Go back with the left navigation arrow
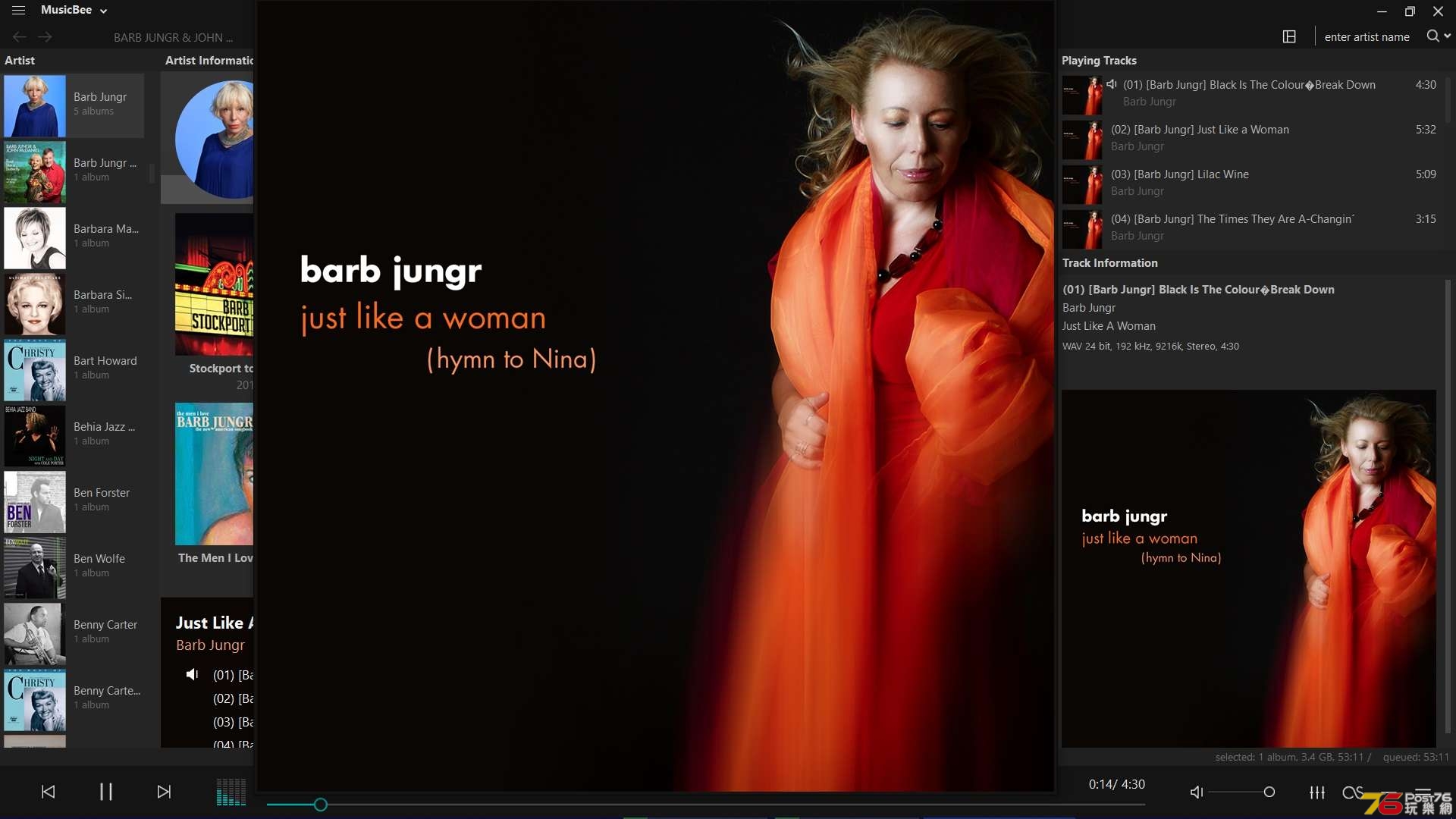Image resolution: width=1456 pixels, height=819 pixels. [19, 36]
